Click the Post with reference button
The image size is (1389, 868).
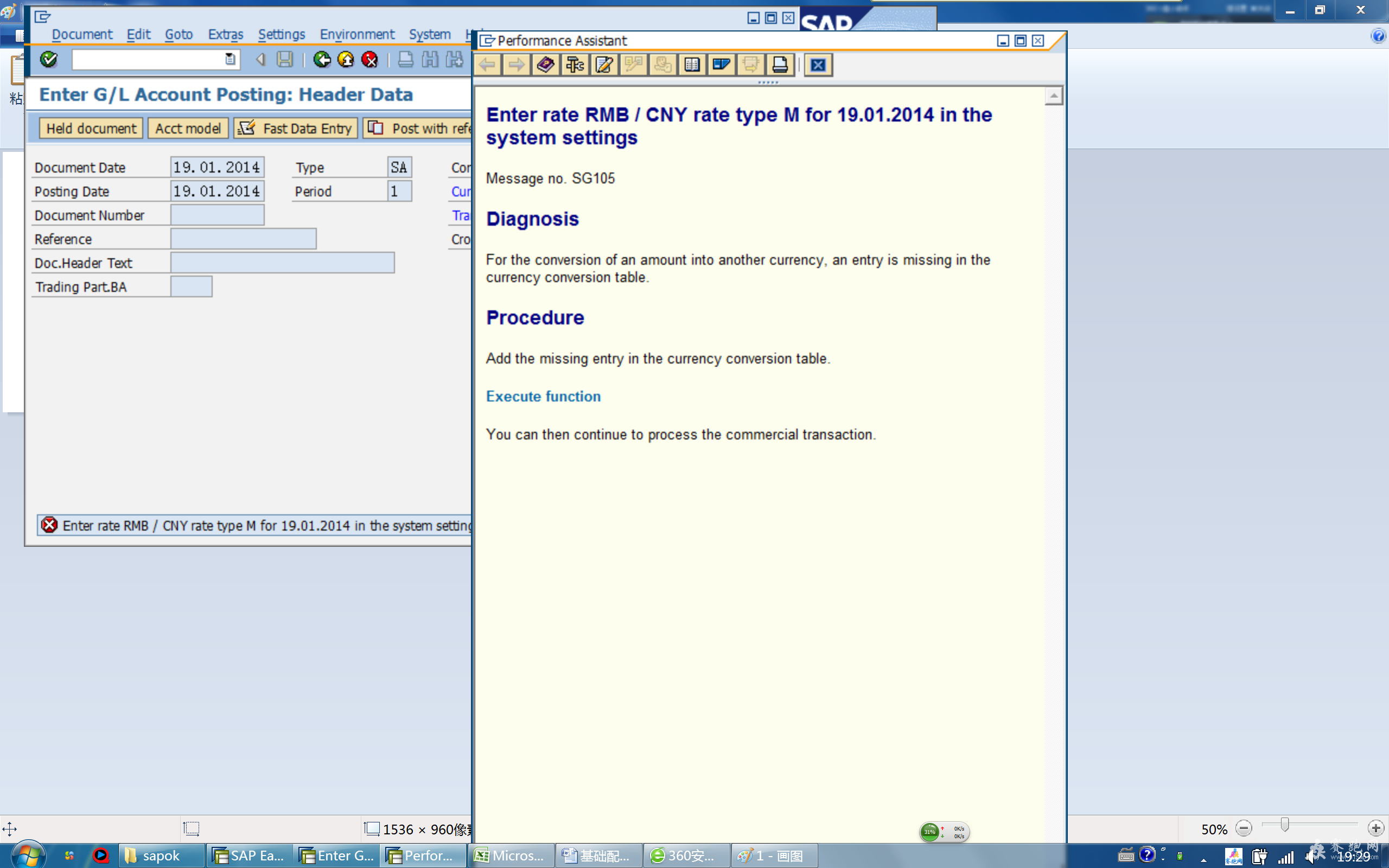pos(417,128)
